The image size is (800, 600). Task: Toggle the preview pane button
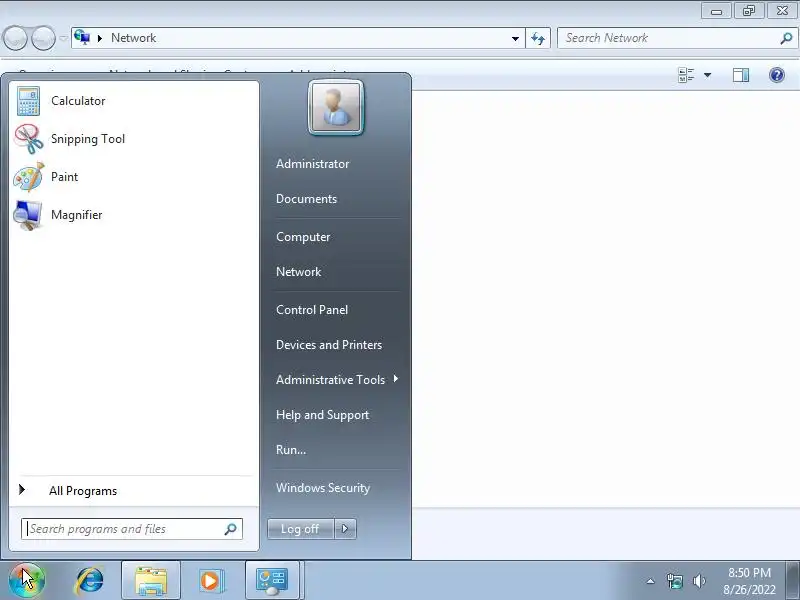point(741,76)
